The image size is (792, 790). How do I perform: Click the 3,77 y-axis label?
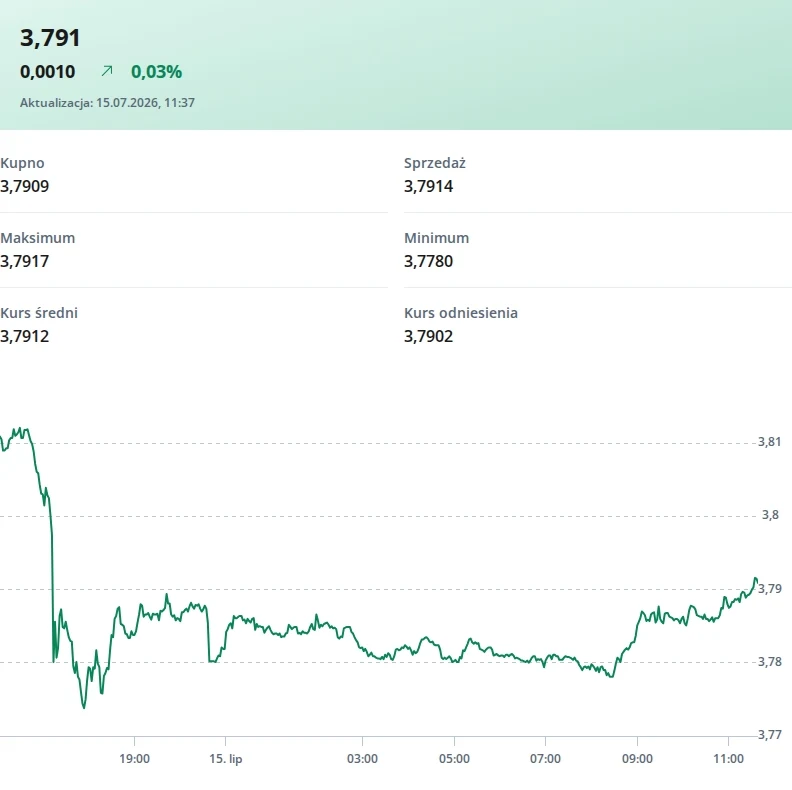(x=770, y=735)
